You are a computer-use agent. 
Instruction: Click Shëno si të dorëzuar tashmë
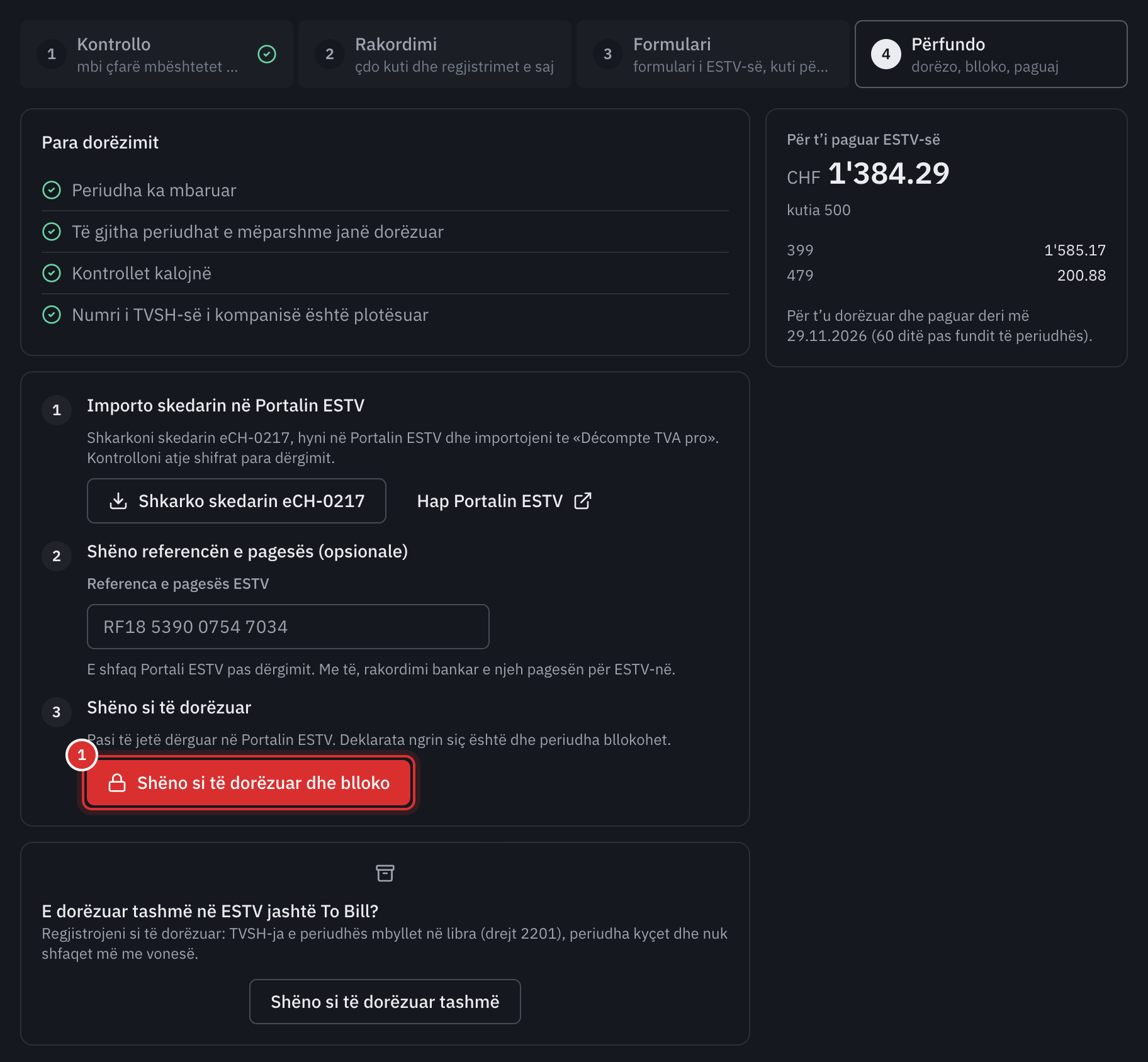click(x=385, y=1002)
